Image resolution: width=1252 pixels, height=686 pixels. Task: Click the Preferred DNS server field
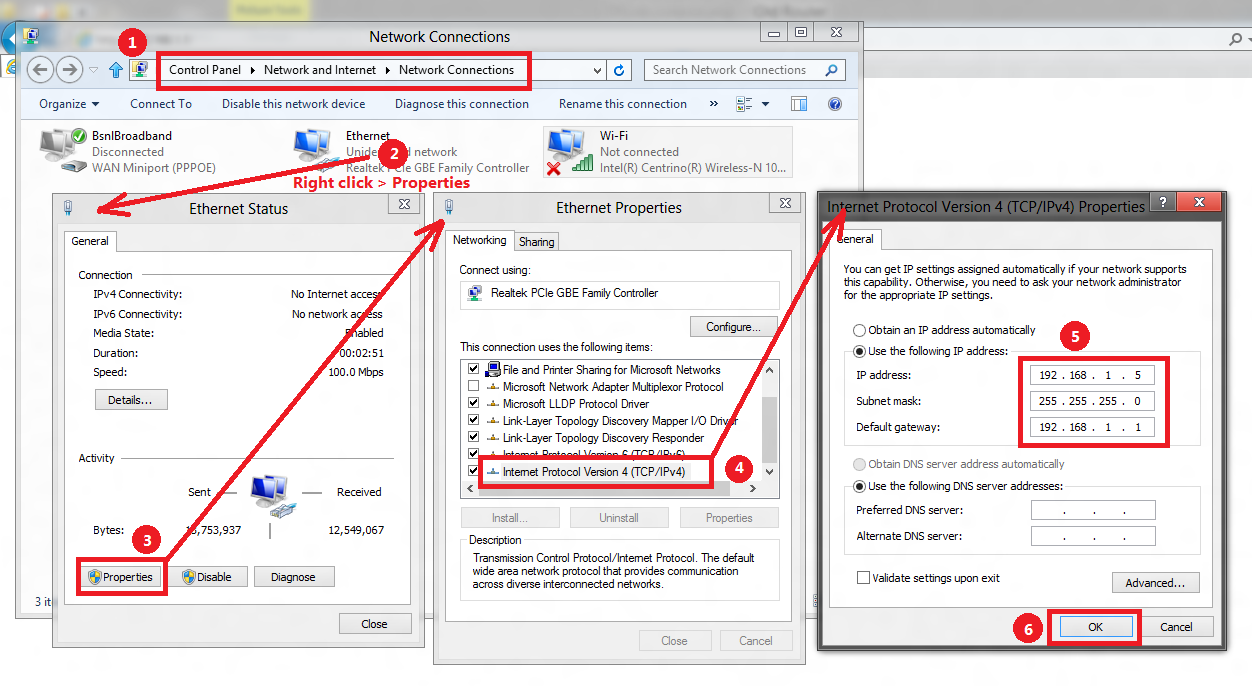click(1093, 510)
